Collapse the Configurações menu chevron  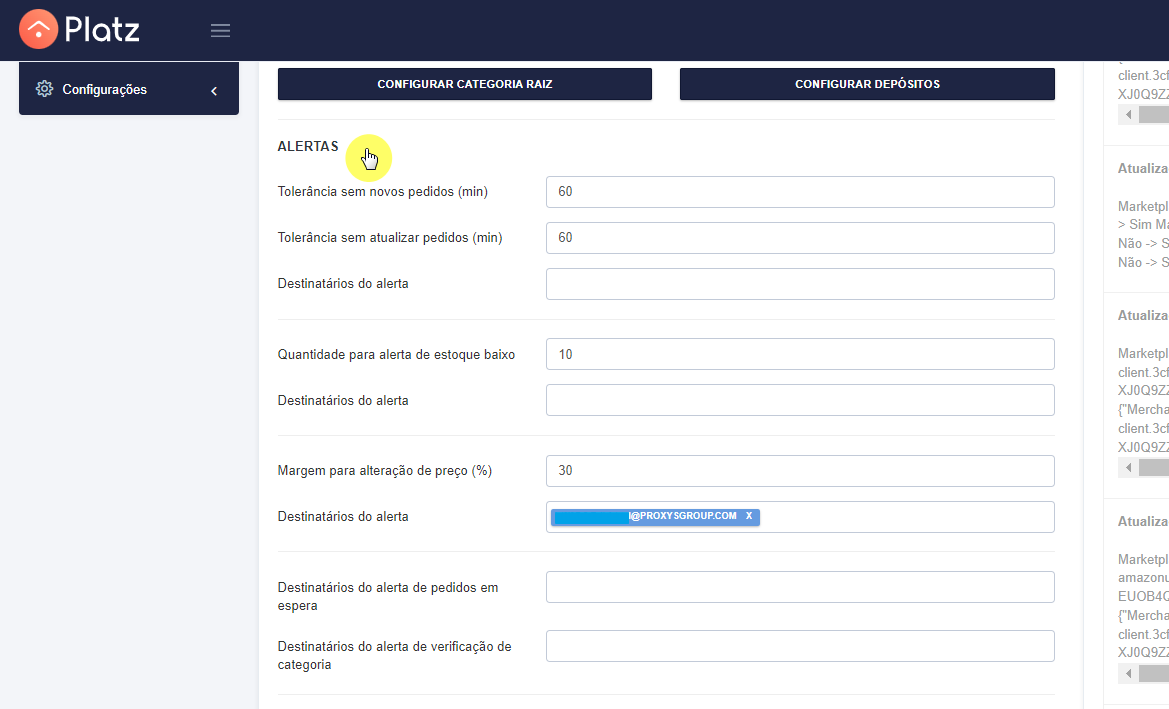click(x=214, y=90)
